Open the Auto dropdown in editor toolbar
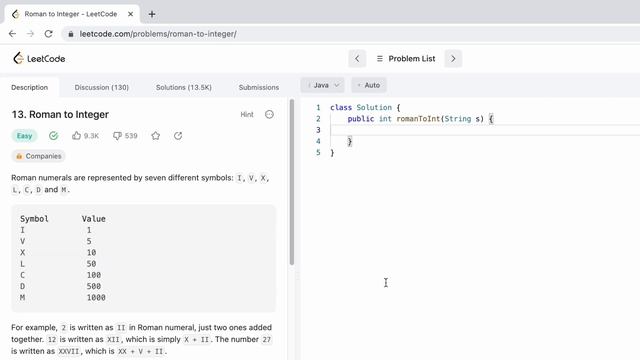The height and width of the screenshot is (360, 640). (x=369, y=85)
